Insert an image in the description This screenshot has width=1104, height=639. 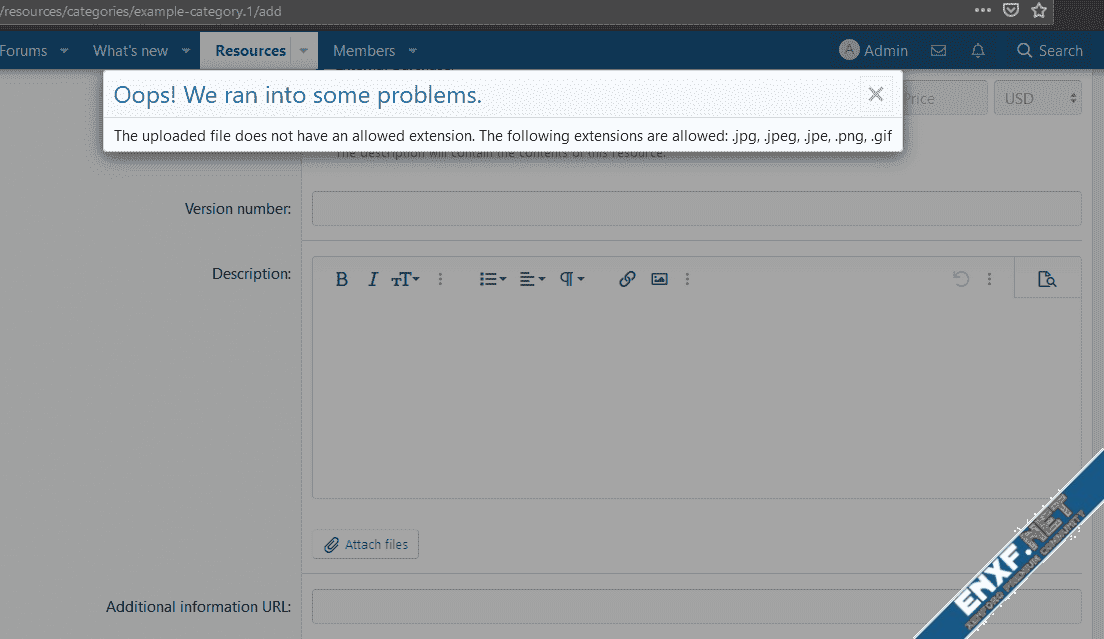pos(659,280)
